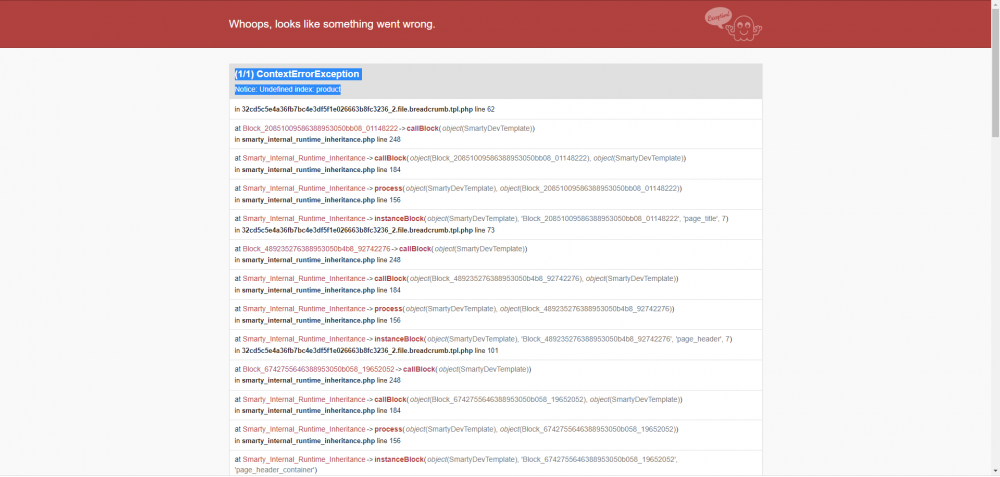1000x477 pixels.
Task: Click 'page_header_container' argument text
Action: 276,470
